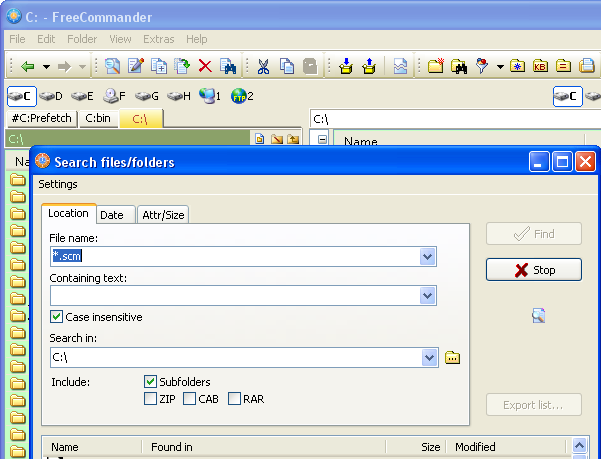Select drive H in left panel
The height and width of the screenshot is (459, 601).
point(179,96)
